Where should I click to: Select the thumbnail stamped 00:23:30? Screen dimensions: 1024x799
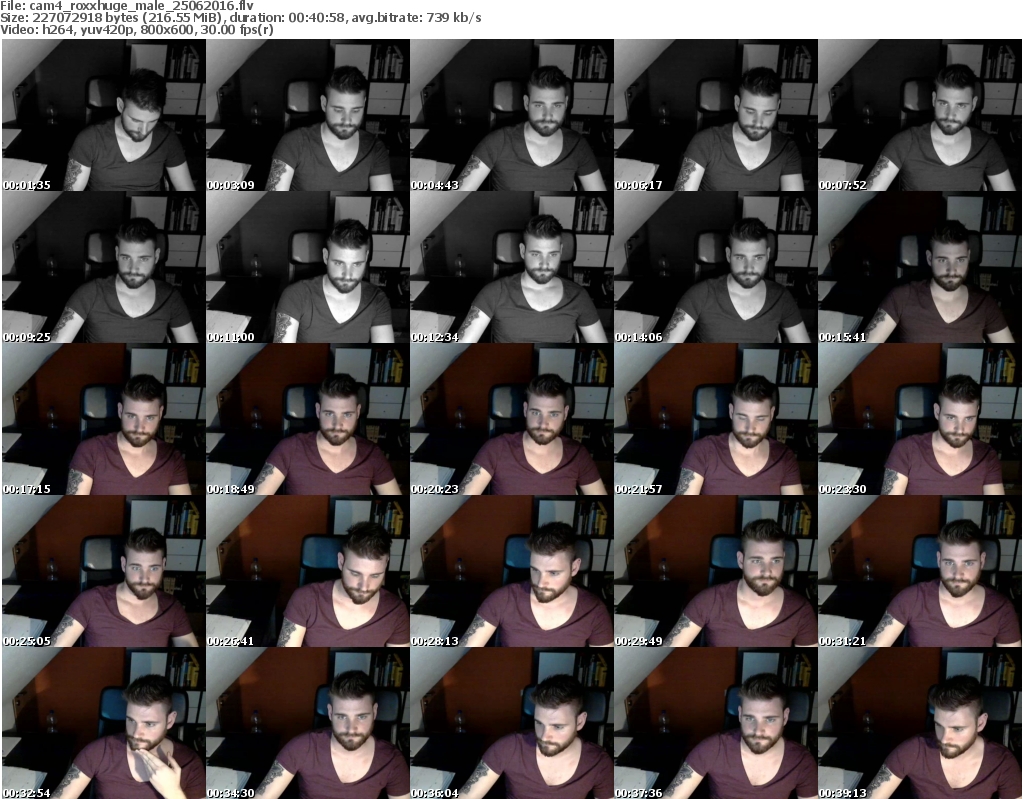tap(920, 419)
